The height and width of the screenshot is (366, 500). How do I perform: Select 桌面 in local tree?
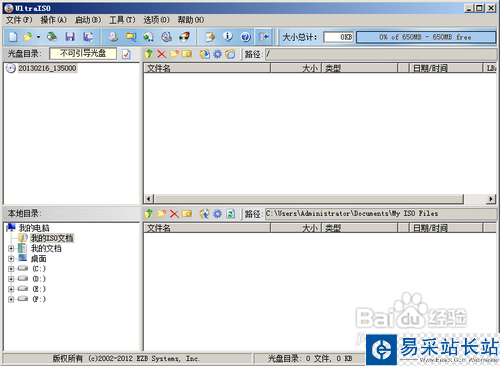39,259
